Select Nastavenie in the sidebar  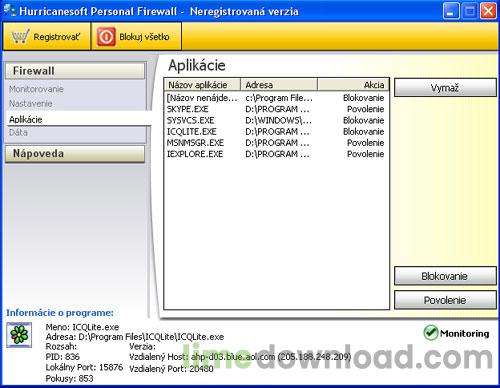[31, 104]
